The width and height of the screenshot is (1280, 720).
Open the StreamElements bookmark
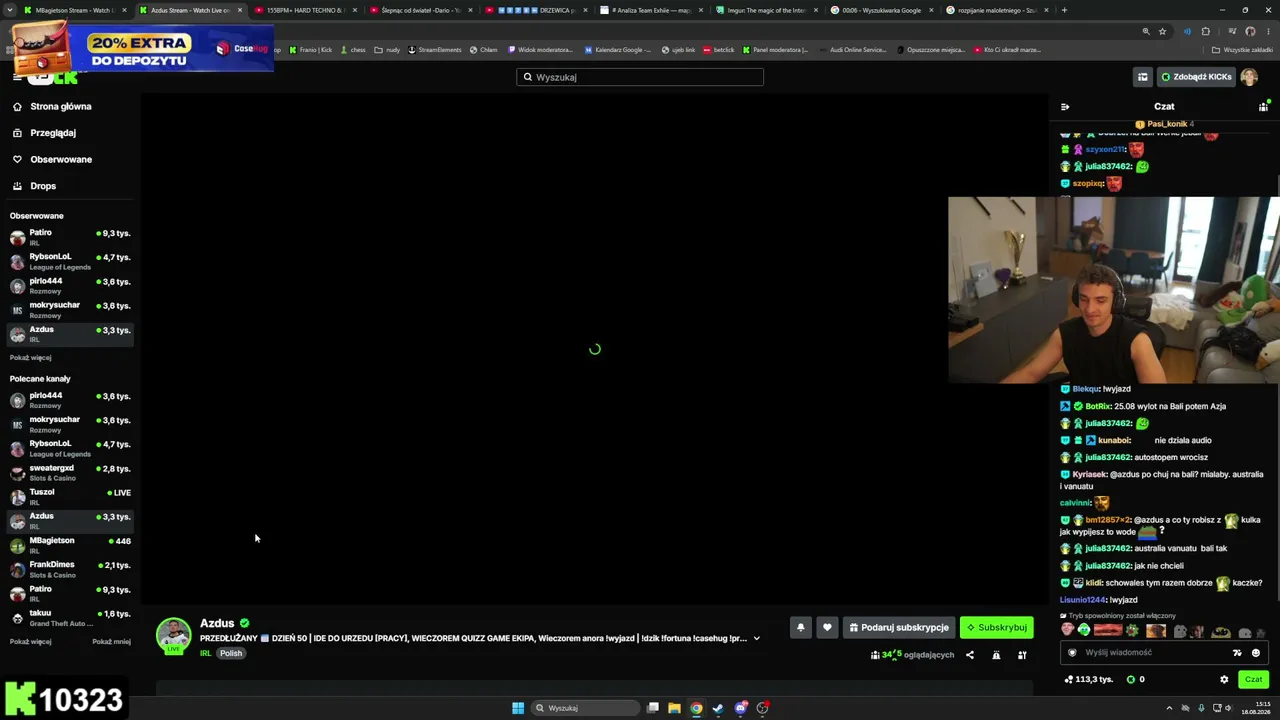pyautogui.click(x=435, y=49)
